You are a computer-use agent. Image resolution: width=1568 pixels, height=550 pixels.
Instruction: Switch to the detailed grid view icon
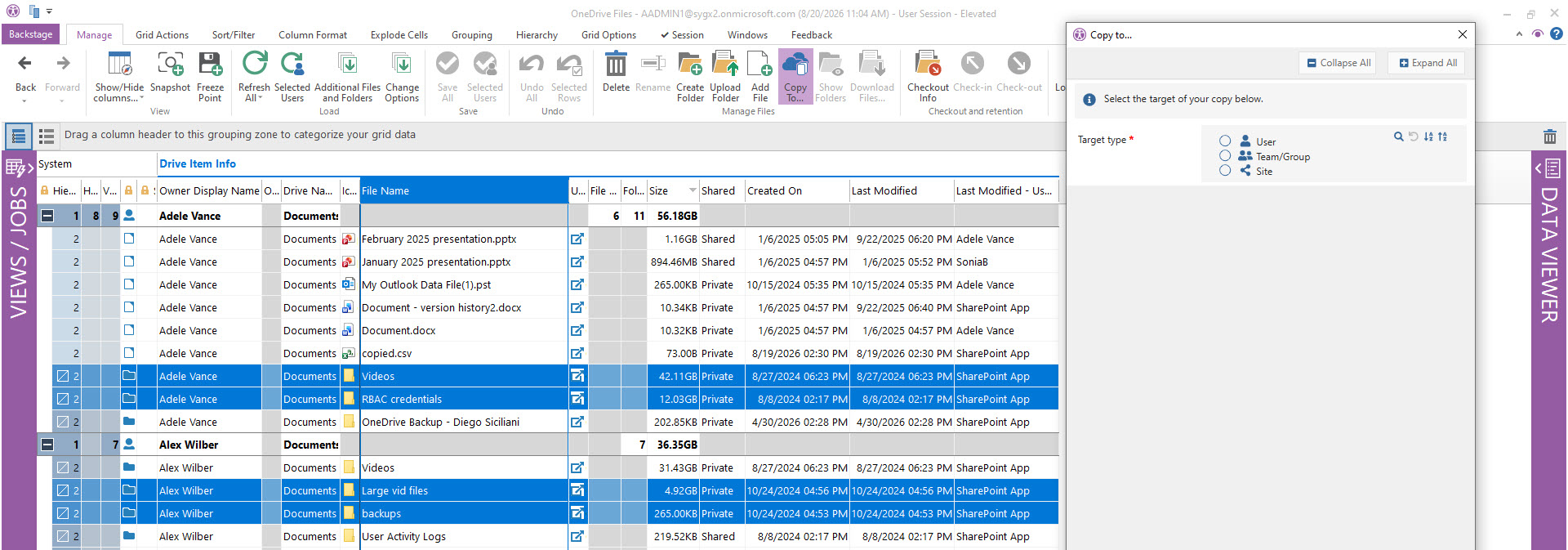coord(18,136)
